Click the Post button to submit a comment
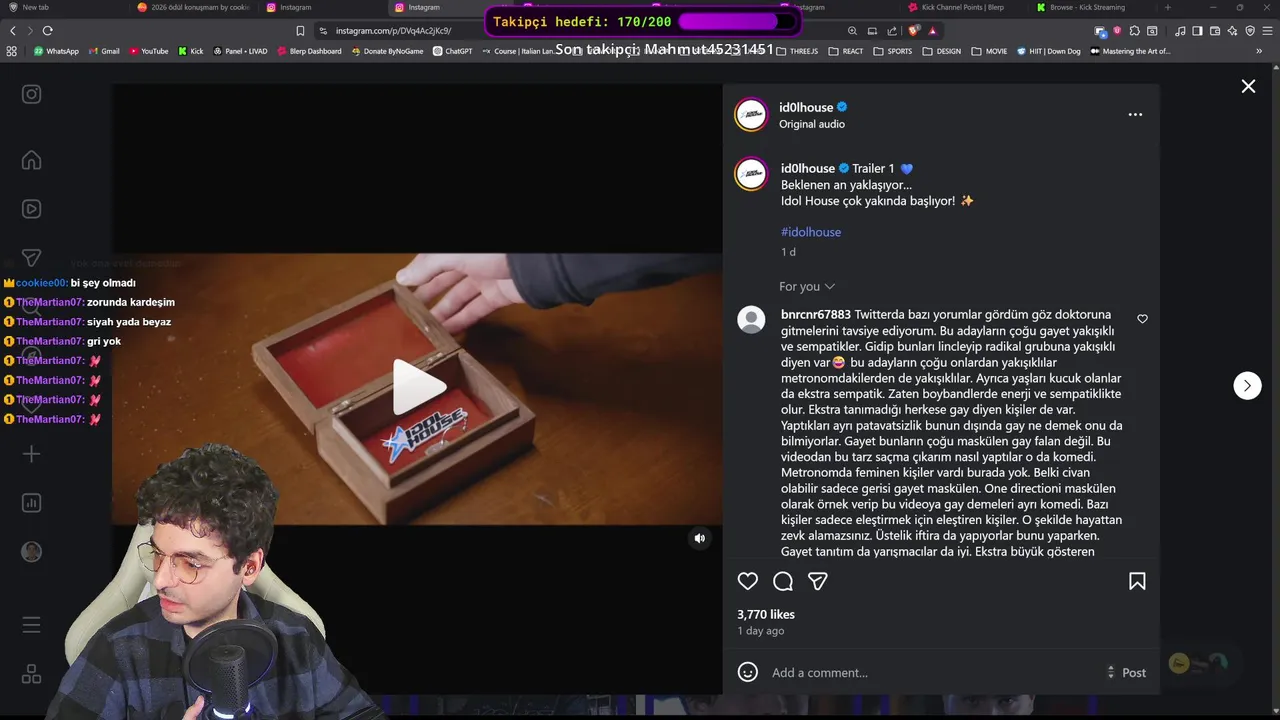This screenshot has width=1280, height=720. click(1134, 673)
